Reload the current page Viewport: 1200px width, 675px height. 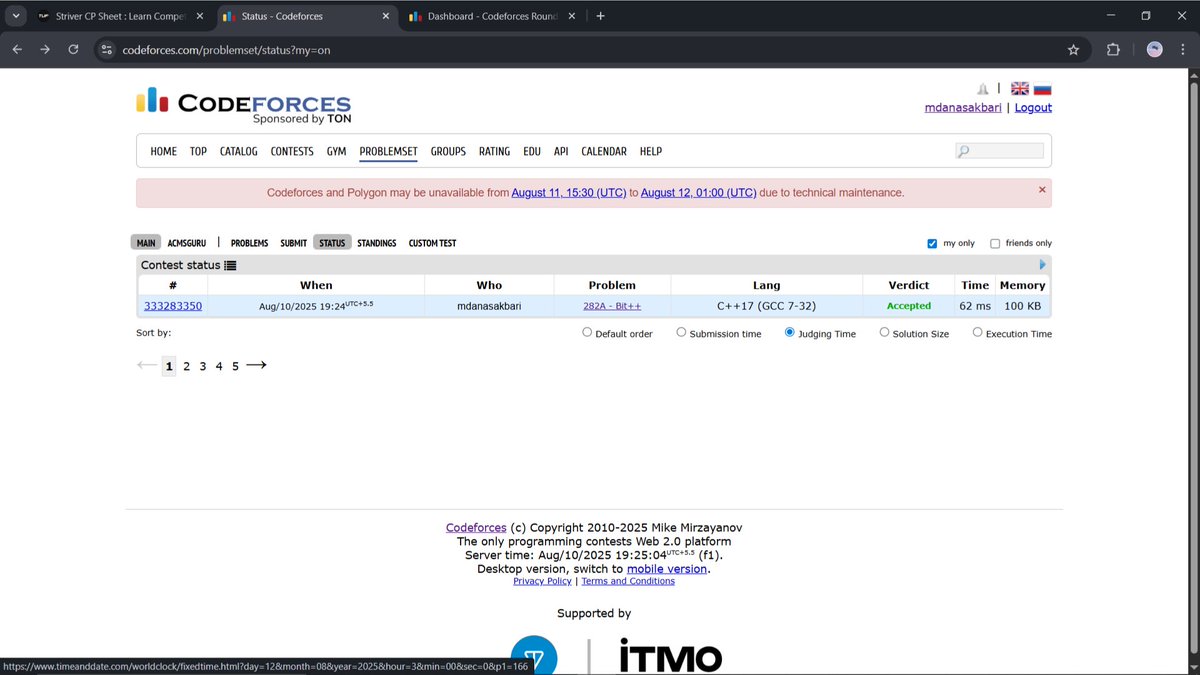(73, 49)
